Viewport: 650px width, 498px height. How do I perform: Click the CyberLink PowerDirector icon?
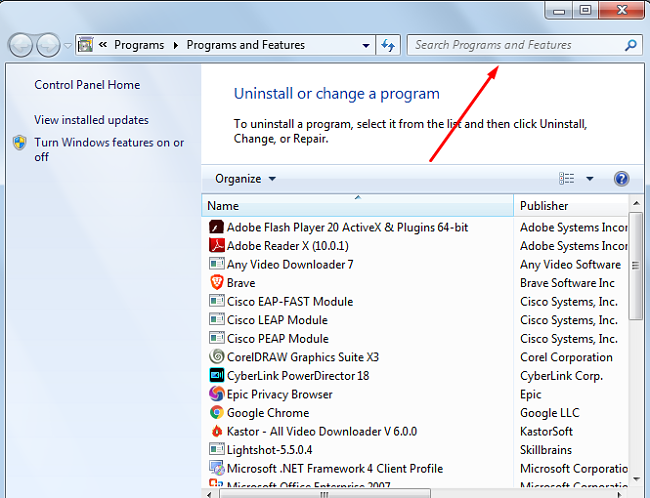click(x=216, y=375)
